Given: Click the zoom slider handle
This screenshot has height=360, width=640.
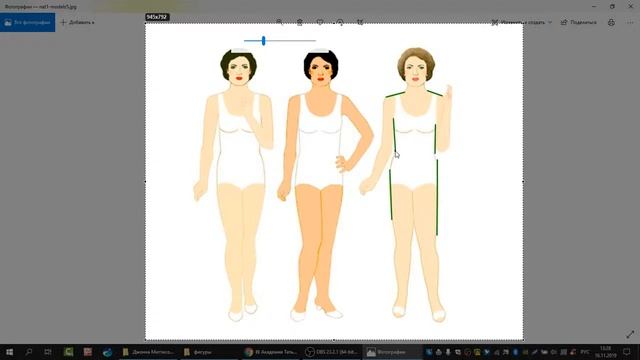Looking at the screenshot, I should [x=264, y=40].
